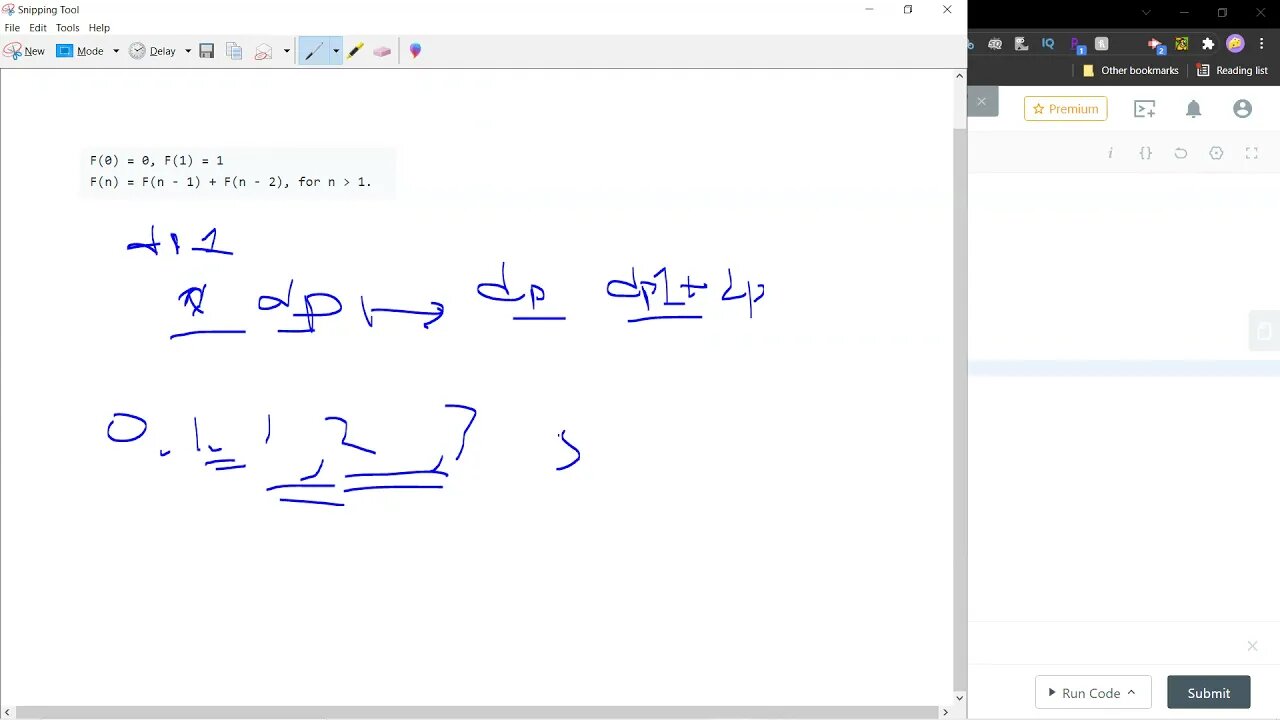Toggle fullscreen editor mode
This screenshot has height=720, width=1280.
pyautogui.click(x=1251, y=153)
